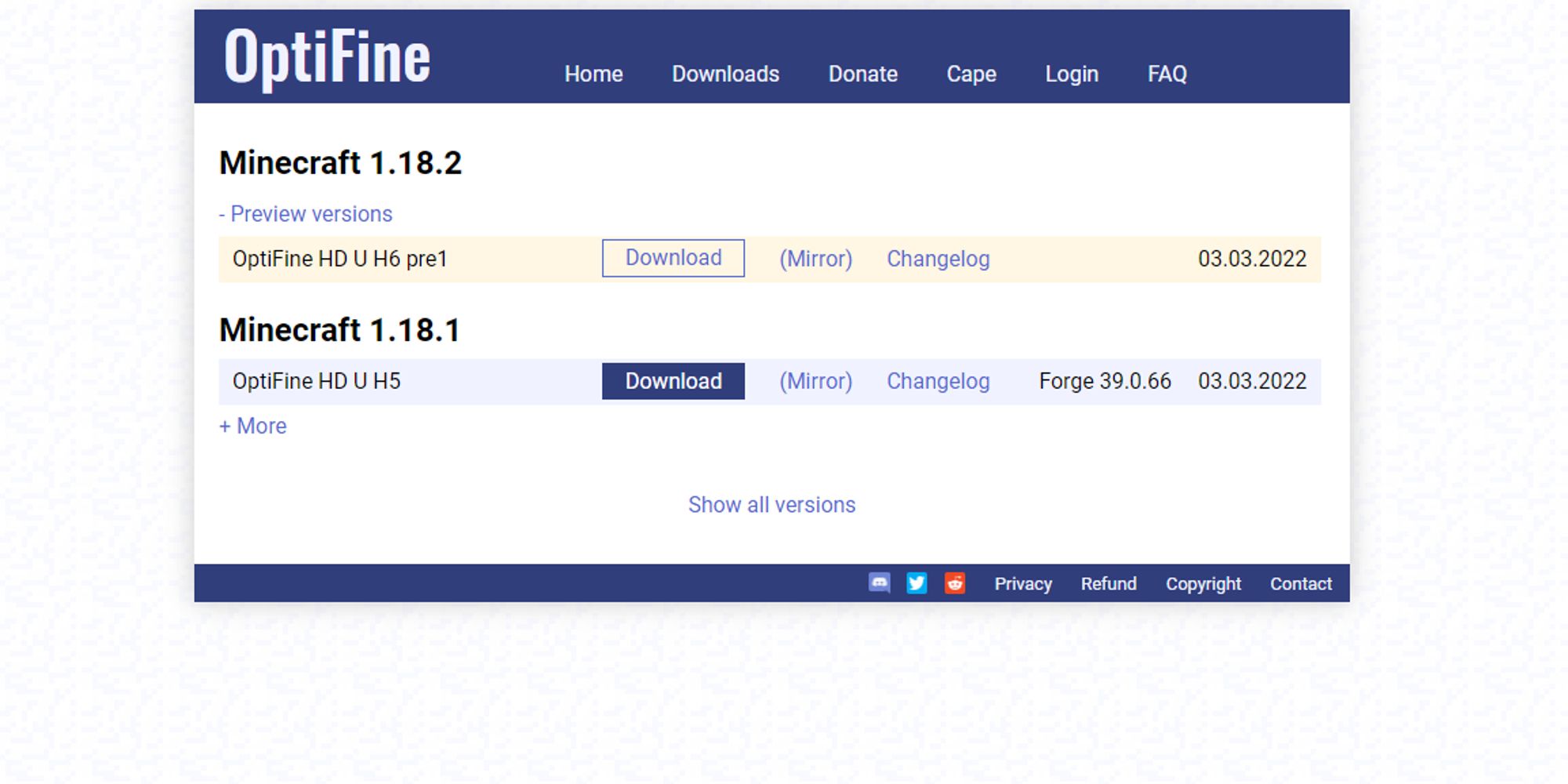Open the Donate page

(862, 74)
